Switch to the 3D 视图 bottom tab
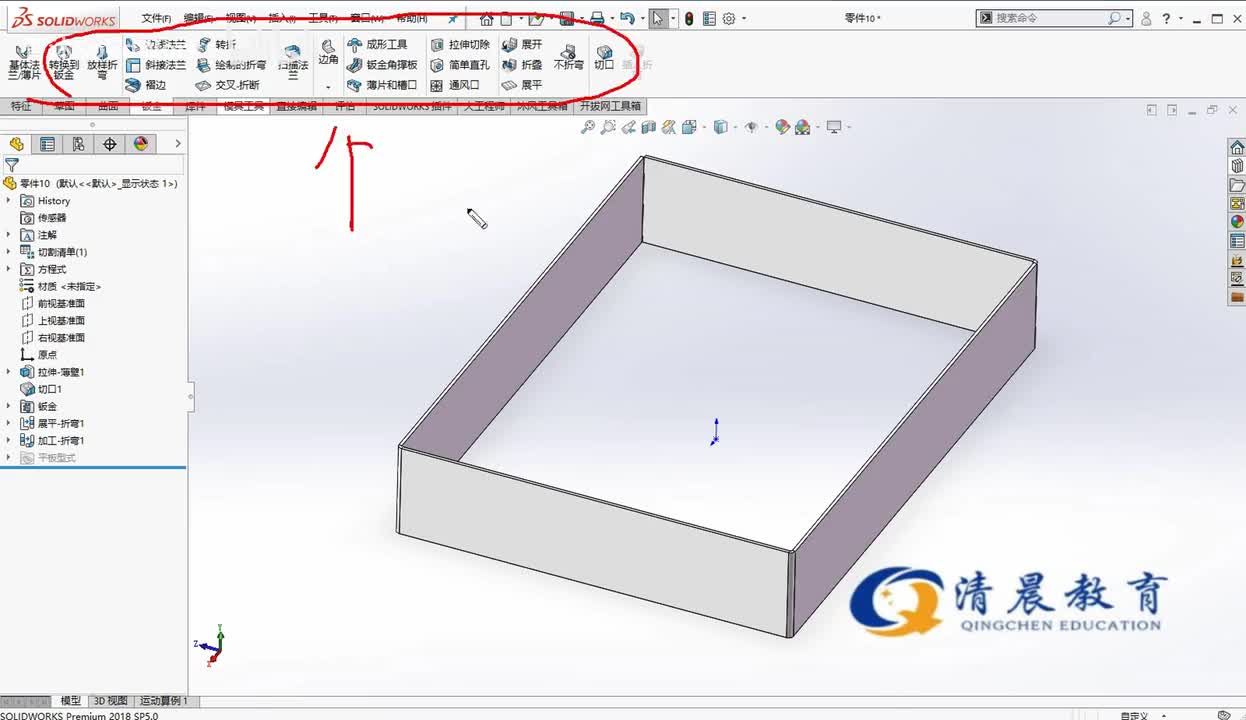Viewport: 1246px width, 720px height. click(x=110, y=701)
